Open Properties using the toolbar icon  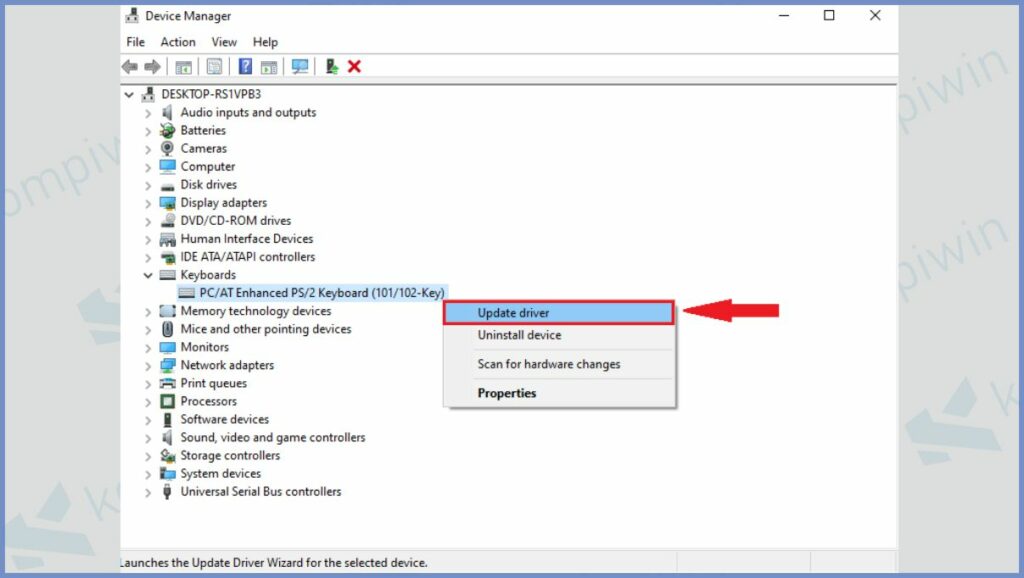[x=214, y=66]
